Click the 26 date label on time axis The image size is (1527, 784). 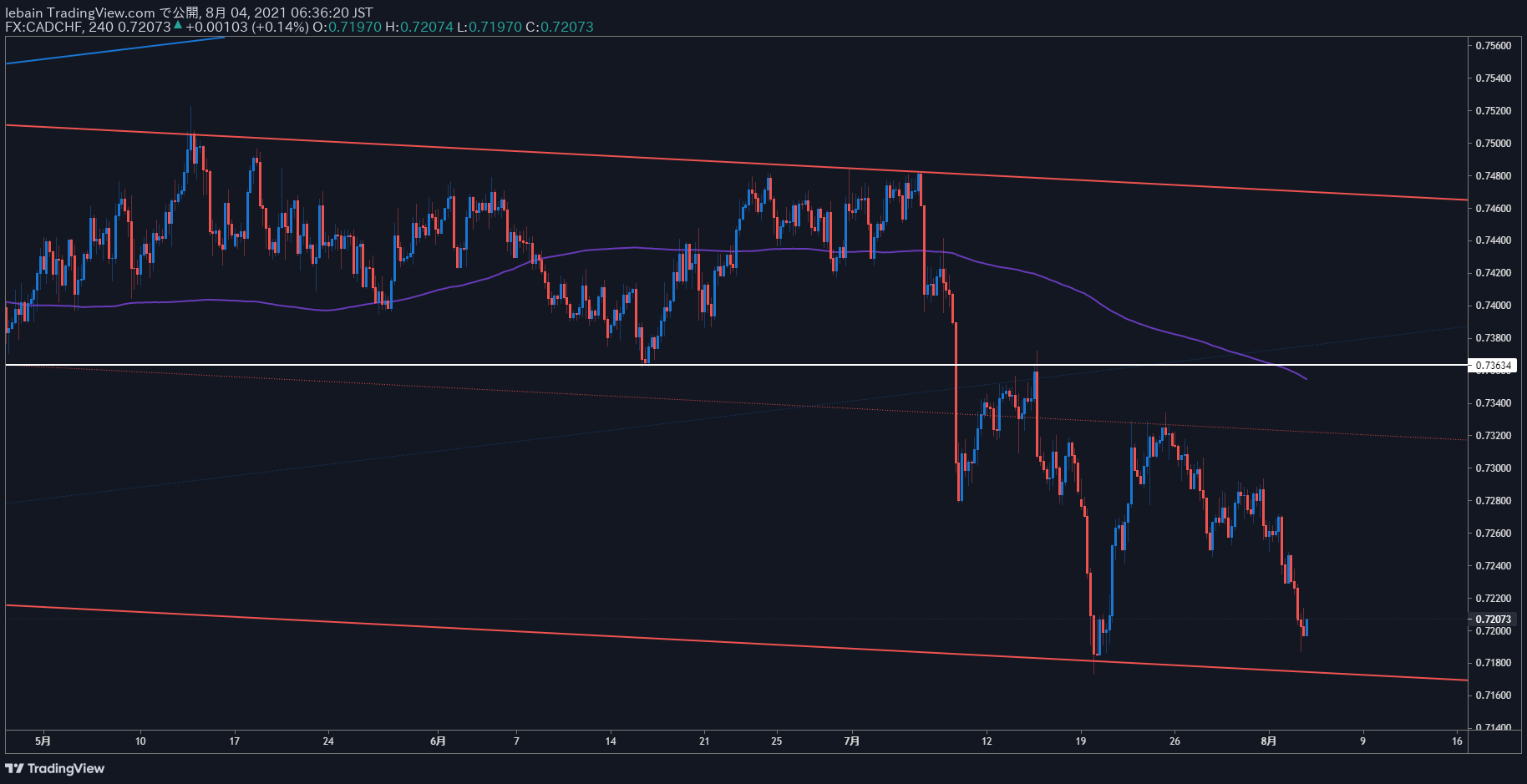1175,741
